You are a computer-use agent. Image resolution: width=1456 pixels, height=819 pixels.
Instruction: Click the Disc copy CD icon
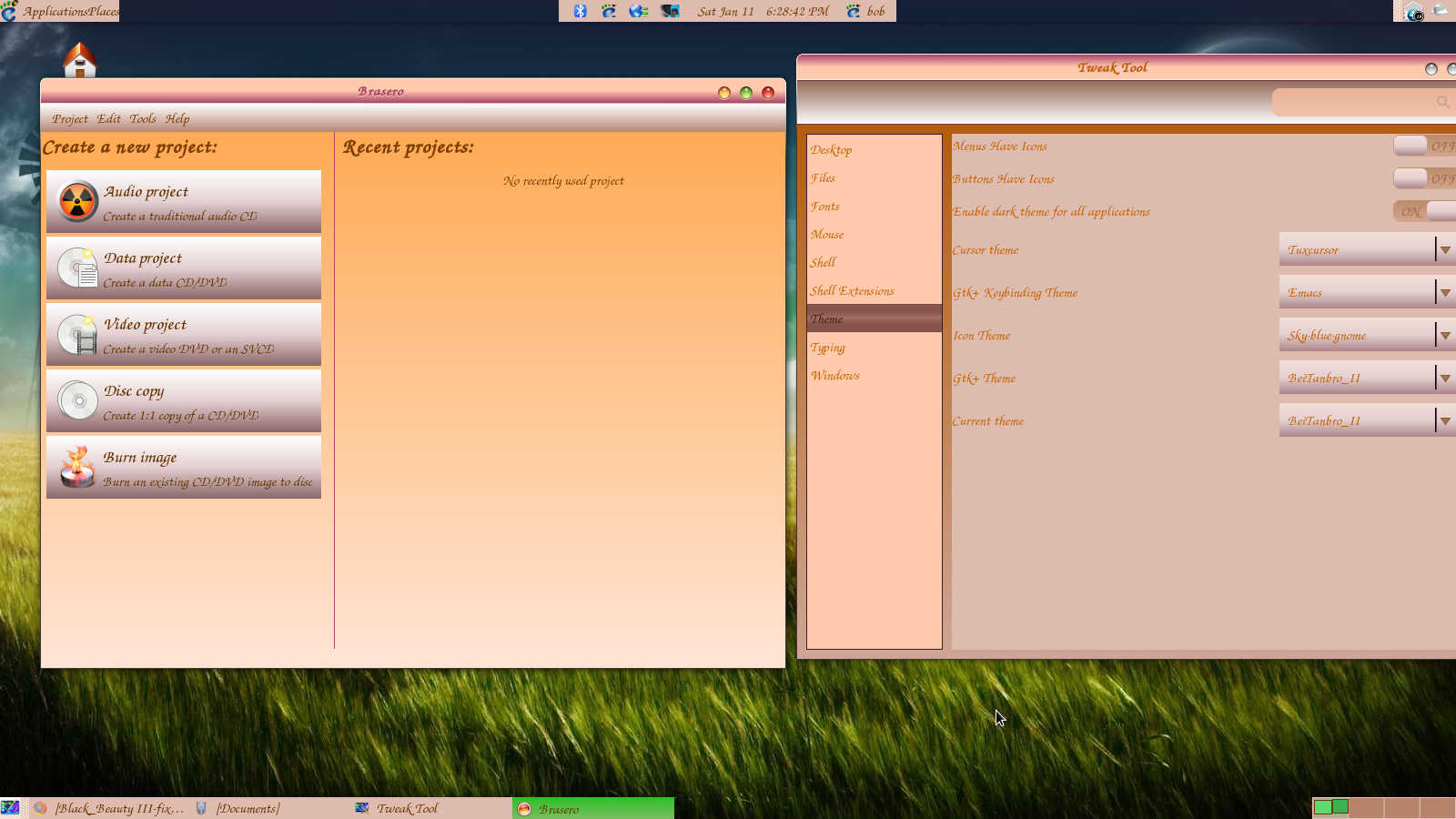[x=77, y=400]
